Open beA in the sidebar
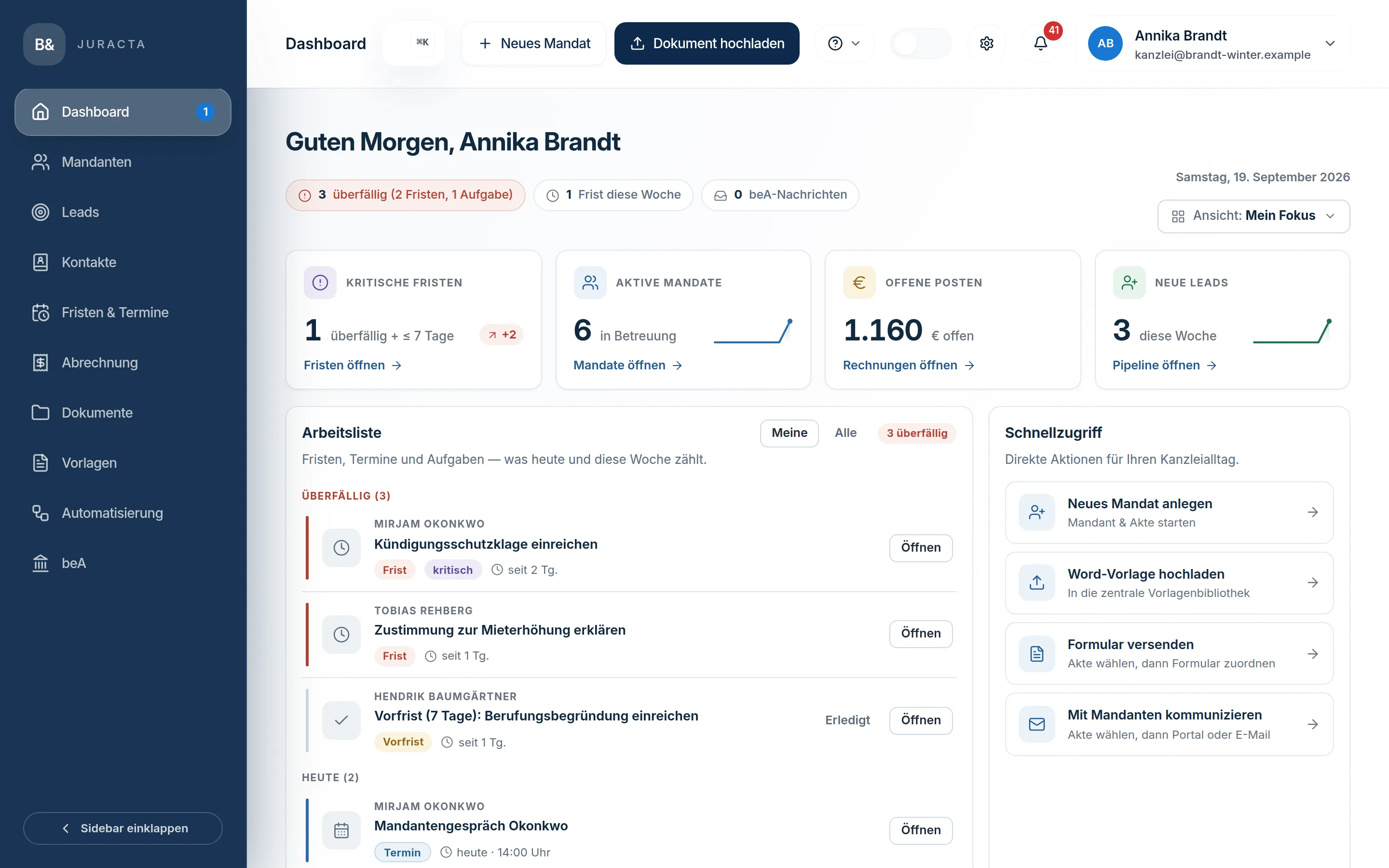The image size is (1389, 868). tap(123, 563)
